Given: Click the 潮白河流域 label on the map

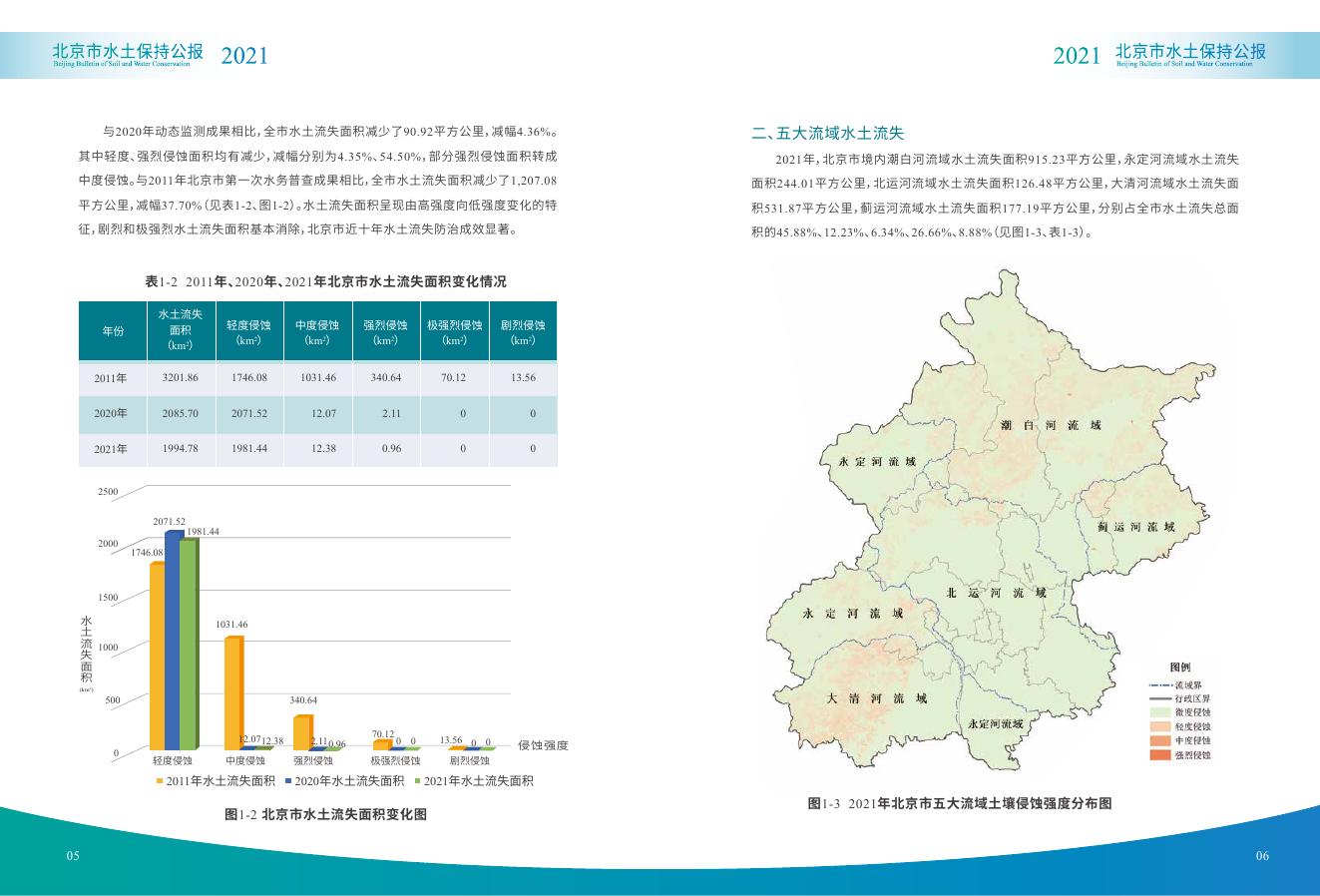Looking at the screenshot, I should pos(1051,425).
